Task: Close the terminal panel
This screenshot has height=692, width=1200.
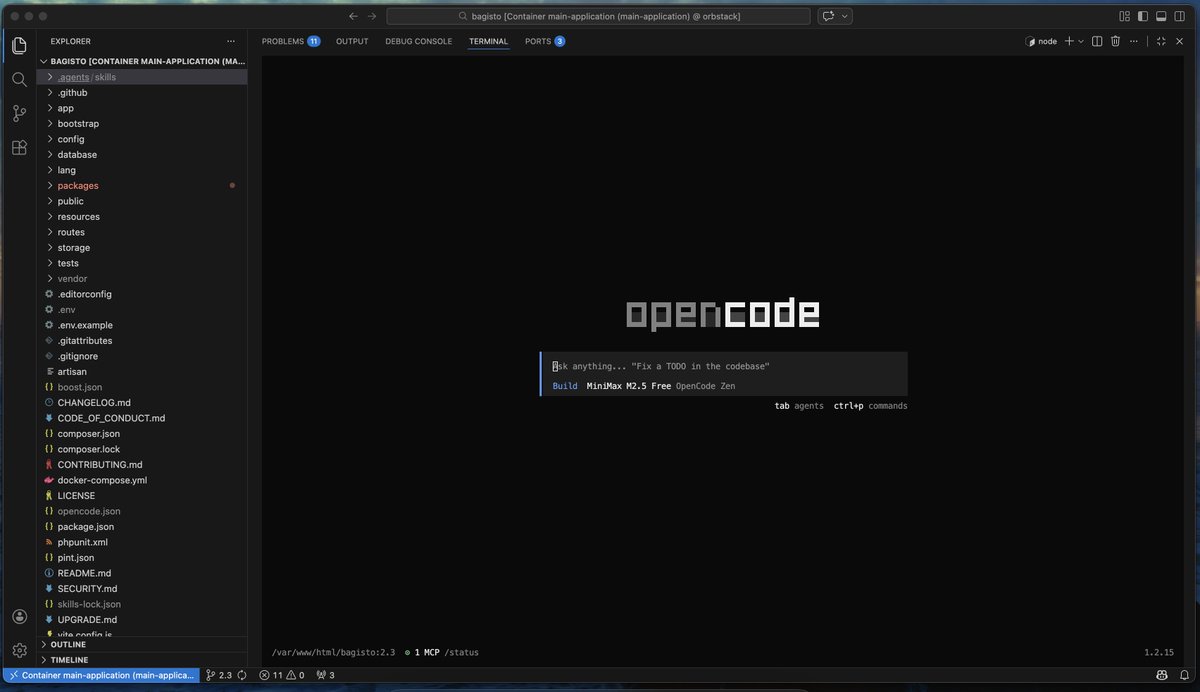Action: (1180, 41)
